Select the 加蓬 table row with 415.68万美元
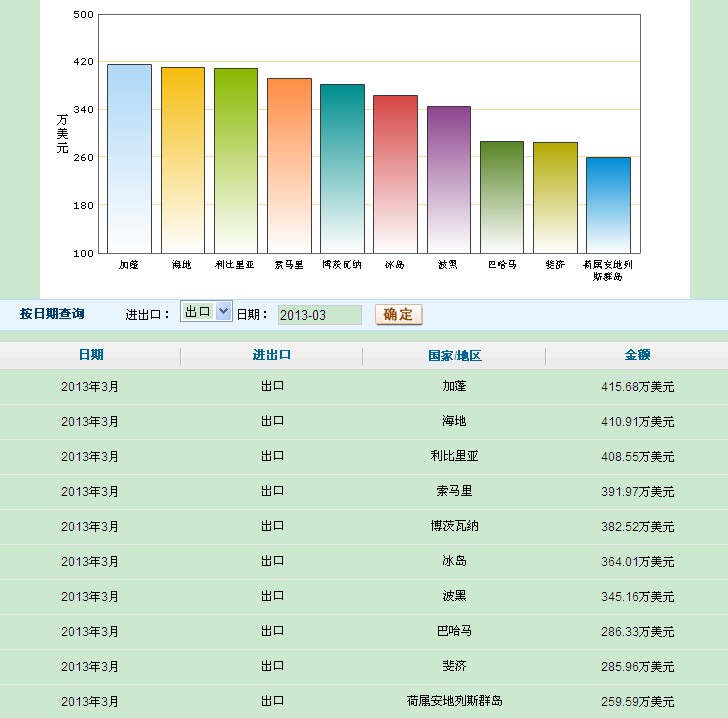Viewport: 728px width, 718px height. 364,386
